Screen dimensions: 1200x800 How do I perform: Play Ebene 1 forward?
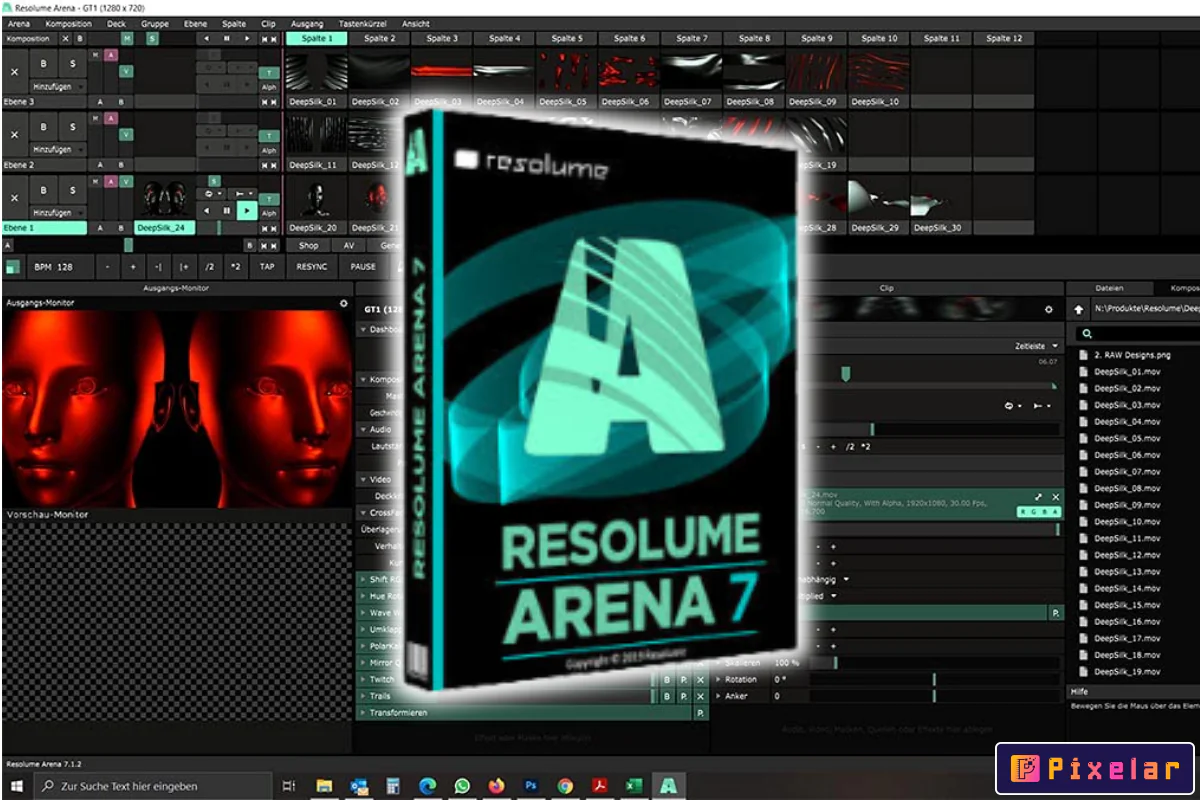pyautogui.click(x=247, y=211)
